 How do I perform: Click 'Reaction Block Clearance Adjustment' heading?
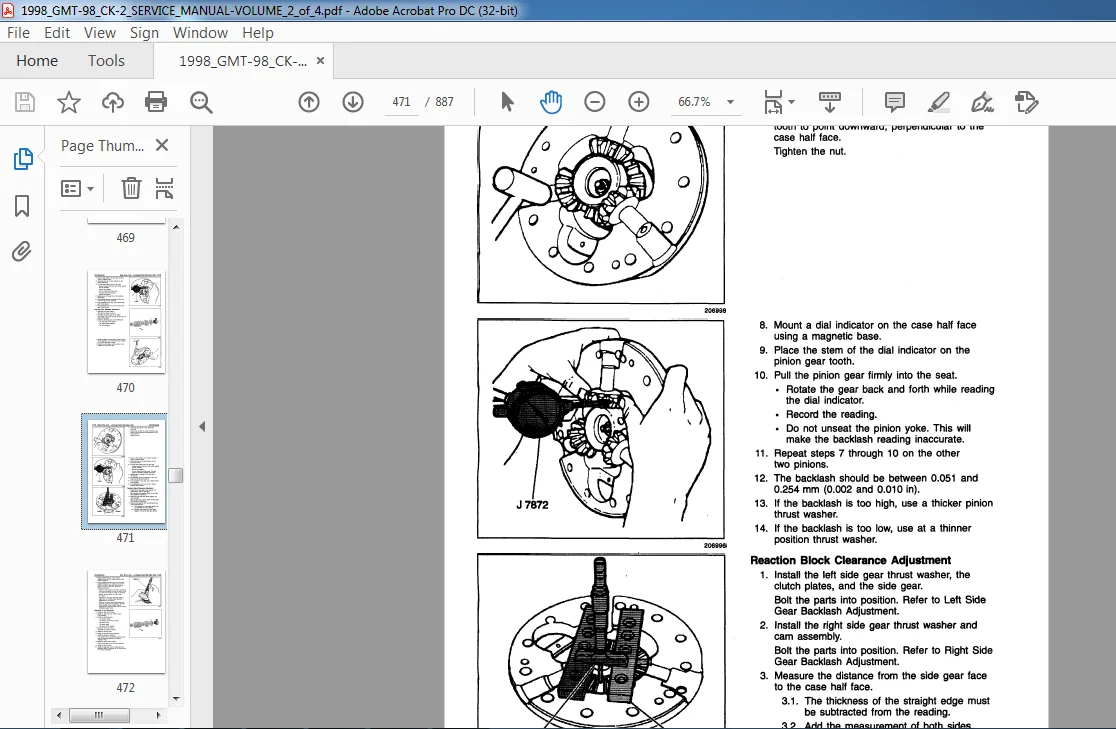pos(851,560)
